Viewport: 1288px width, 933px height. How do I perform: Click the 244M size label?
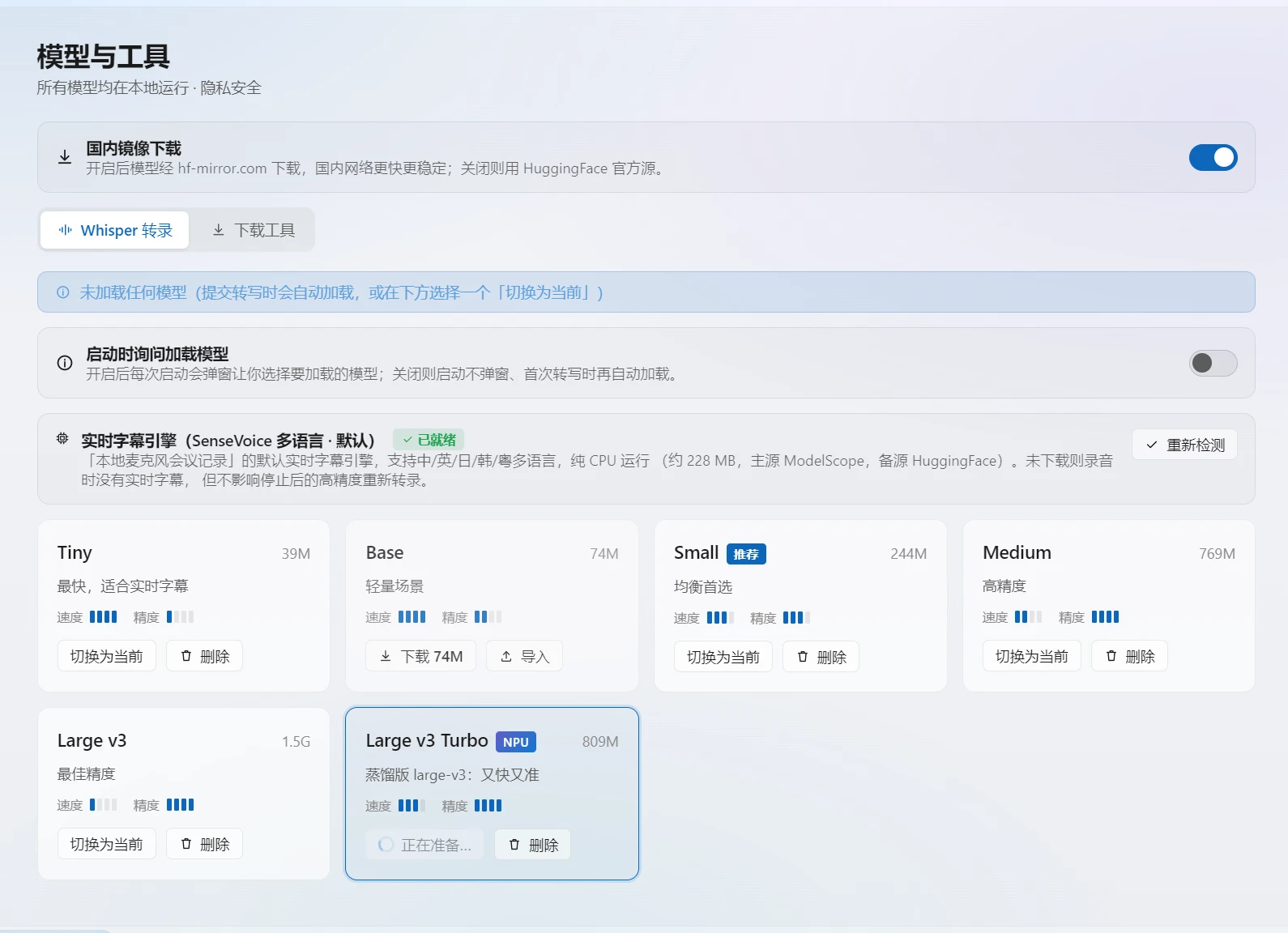(x=909, y=554)
